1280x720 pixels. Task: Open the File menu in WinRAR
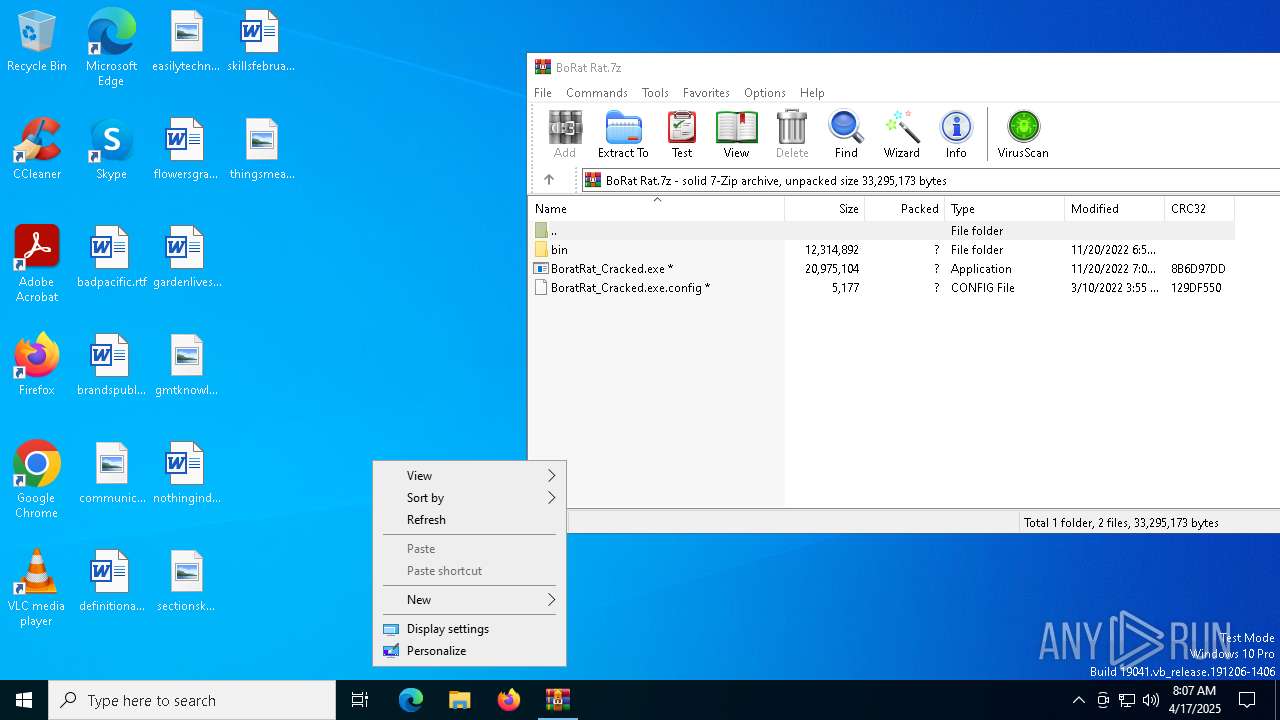tap(543, 93)
